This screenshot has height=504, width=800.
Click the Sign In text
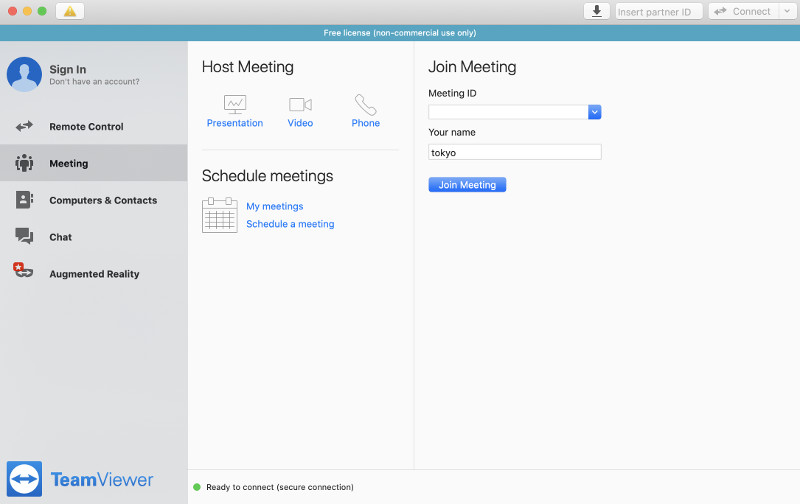pyautogui.click(x=68, y=69)
